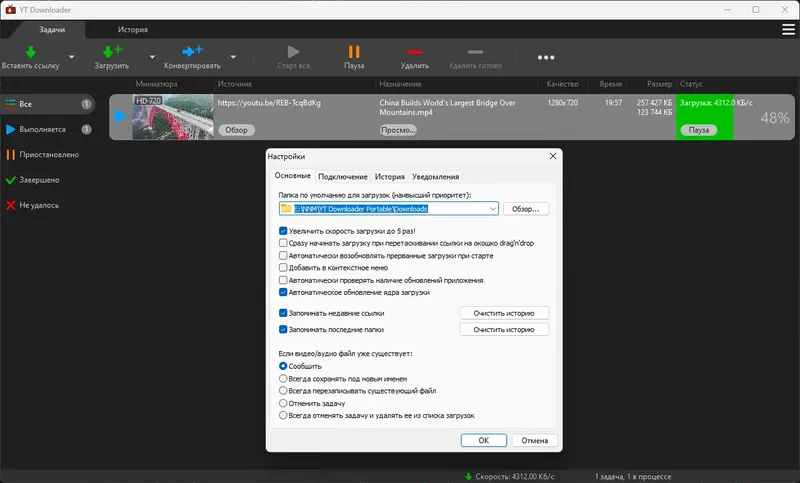The image size is (800, 483).
Task: Expand the Загрузить dropdown arrow
Action: [152, 57]
